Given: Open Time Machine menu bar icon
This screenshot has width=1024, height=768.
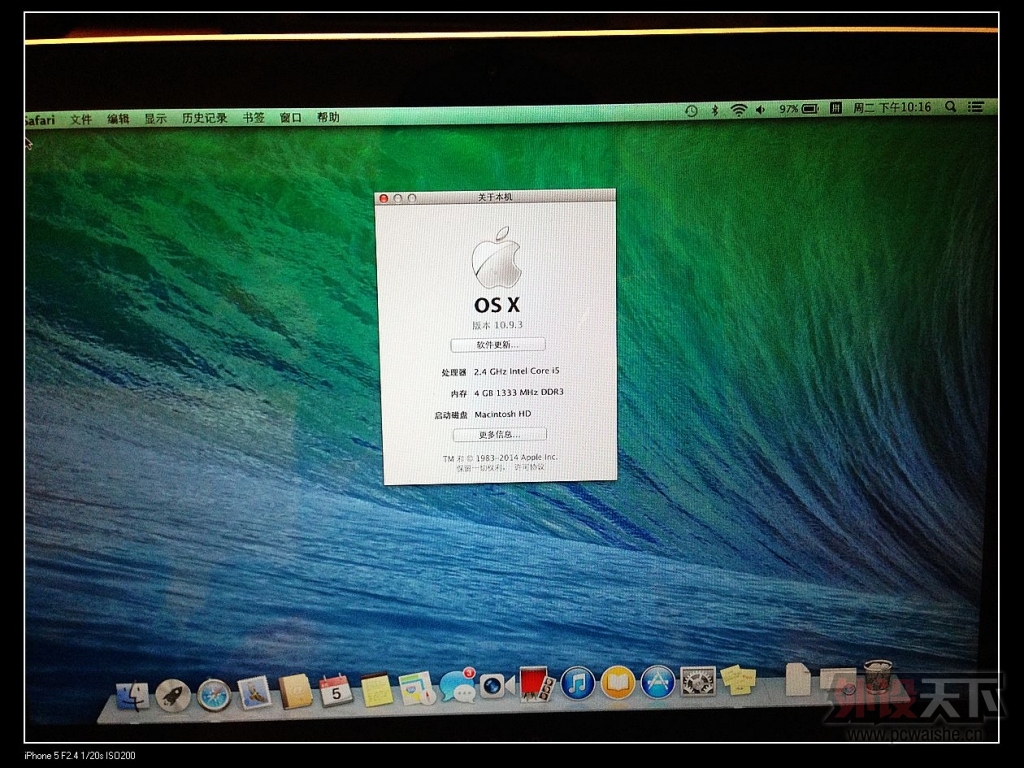Looking at the screenshot, I should coord(691,111).
